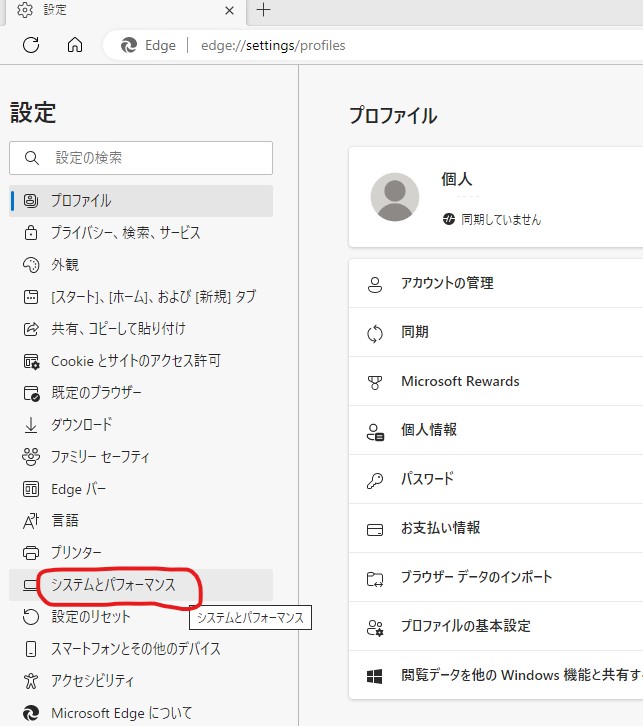Screen dimensions: 643x726
Task: Click the download arrow icon for ダウンロード
Action: click(x=31, y=425)
